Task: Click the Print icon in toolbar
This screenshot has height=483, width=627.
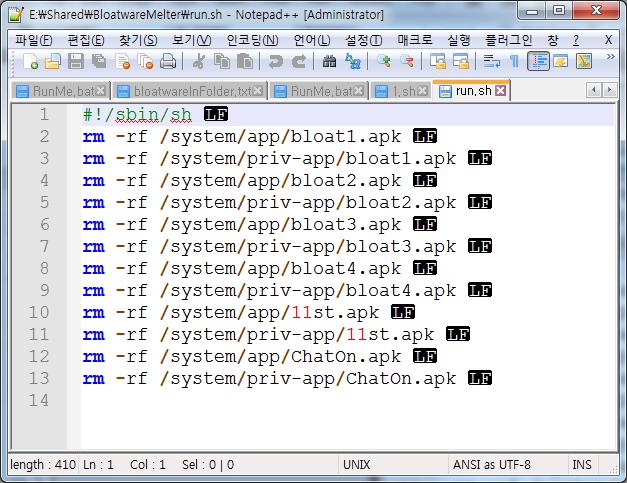Action: tap(168, 62)
